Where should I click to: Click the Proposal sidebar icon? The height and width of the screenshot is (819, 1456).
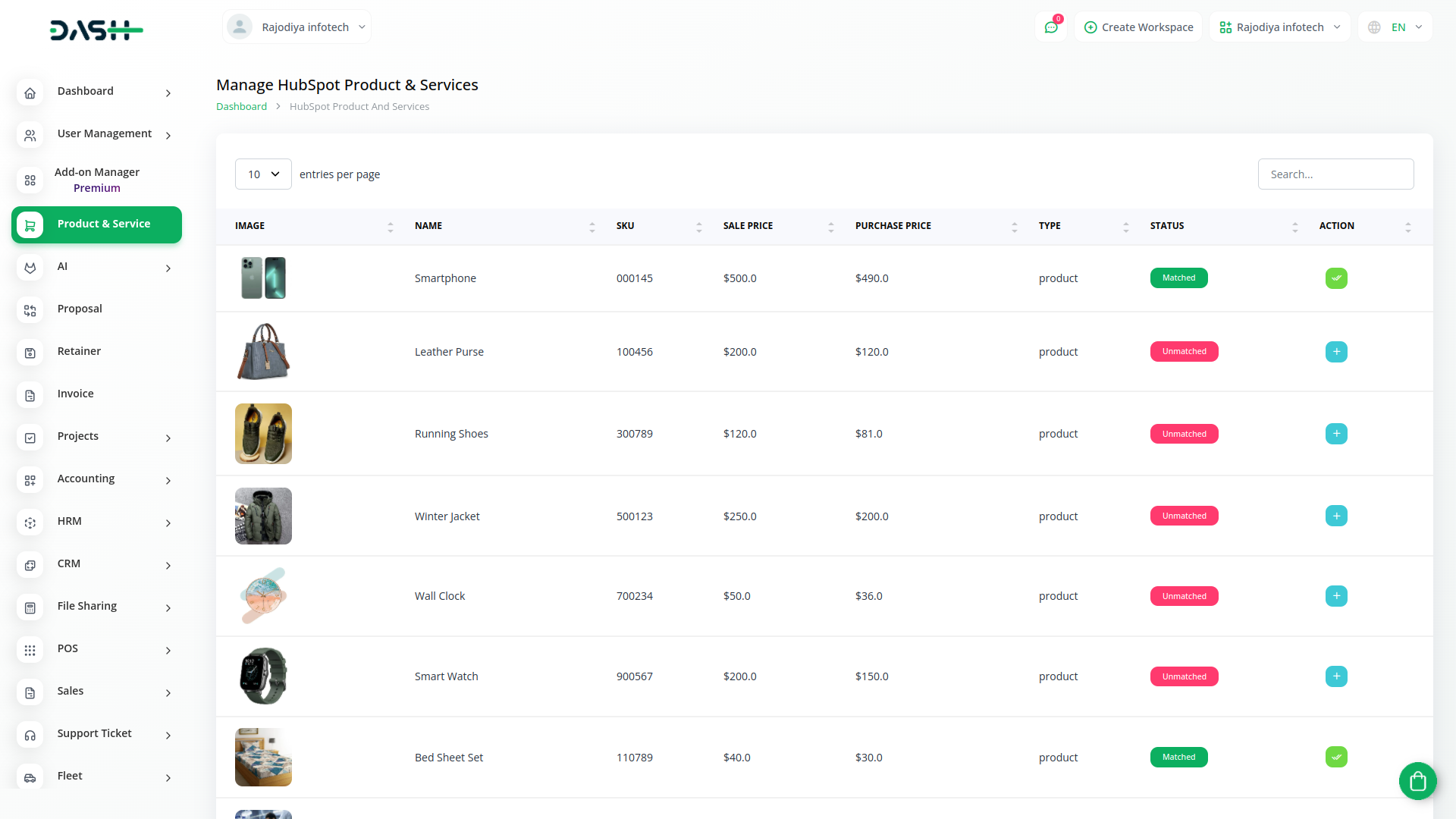pos(30,310)
